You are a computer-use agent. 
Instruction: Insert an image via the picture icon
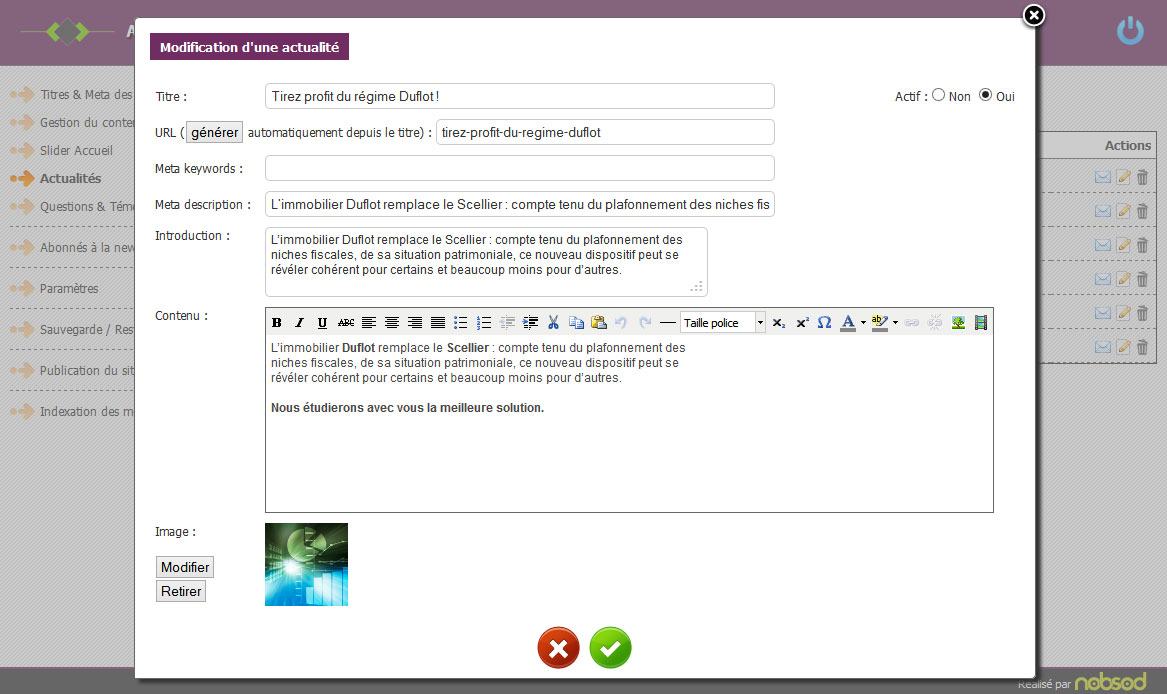(958, 322)
